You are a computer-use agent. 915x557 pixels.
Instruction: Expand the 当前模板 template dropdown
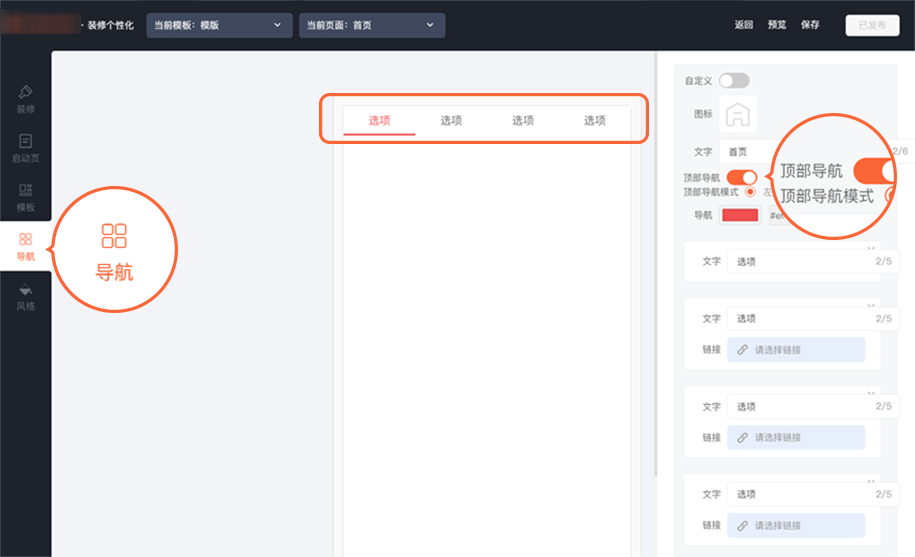coord(219,25)
